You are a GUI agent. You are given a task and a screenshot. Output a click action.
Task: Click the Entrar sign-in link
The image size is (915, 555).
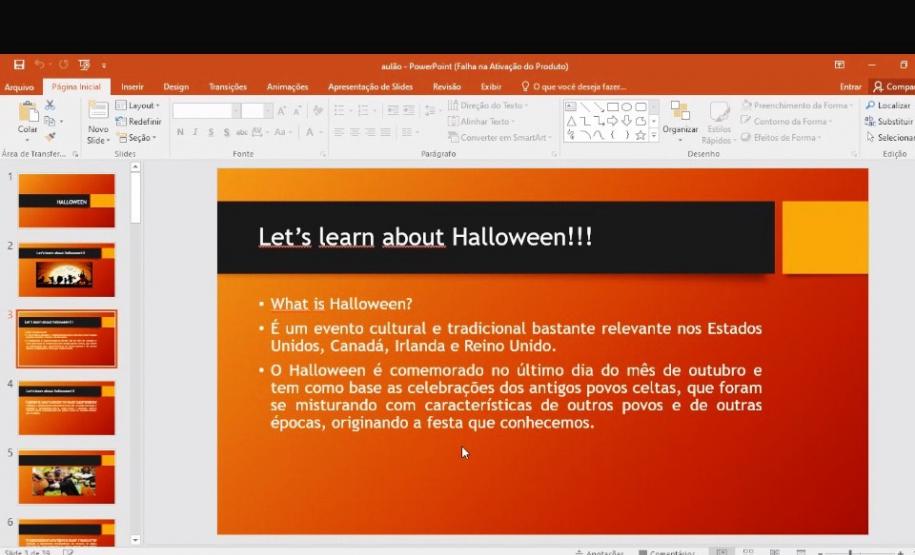point(850,87)
